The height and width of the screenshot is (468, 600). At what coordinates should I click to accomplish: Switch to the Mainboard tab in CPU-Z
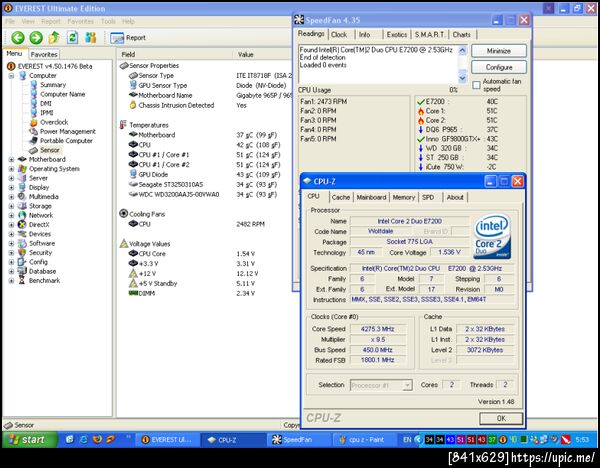point(371,197)
